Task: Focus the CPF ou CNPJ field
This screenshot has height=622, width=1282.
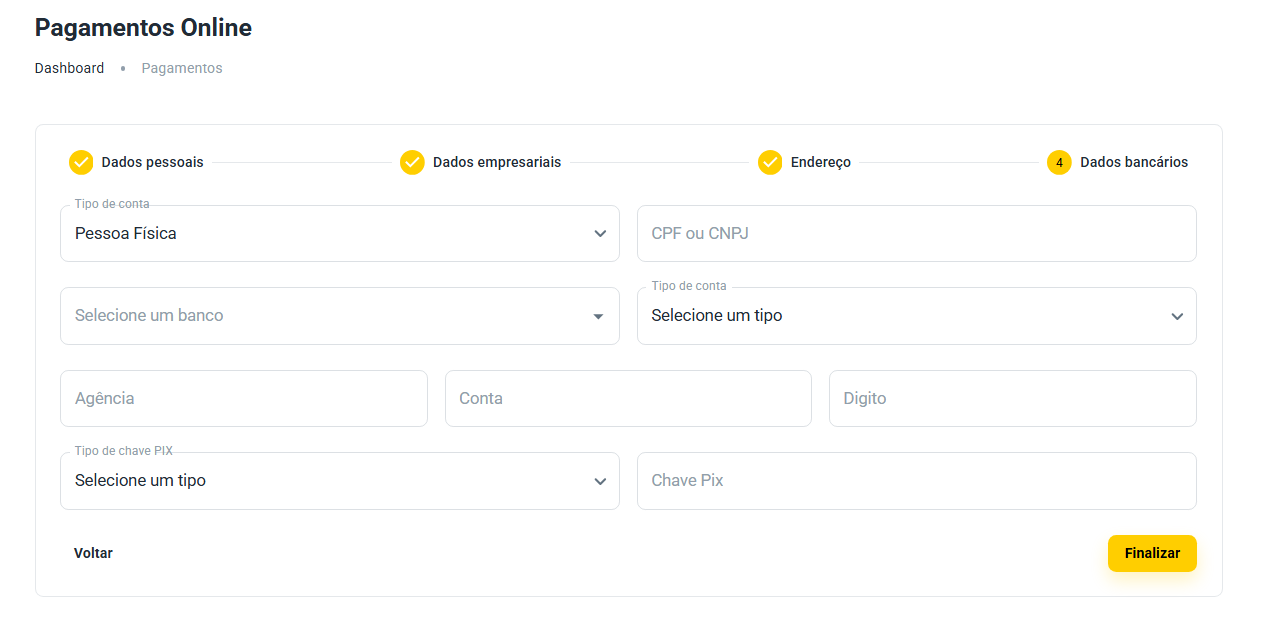Action: 916,234
